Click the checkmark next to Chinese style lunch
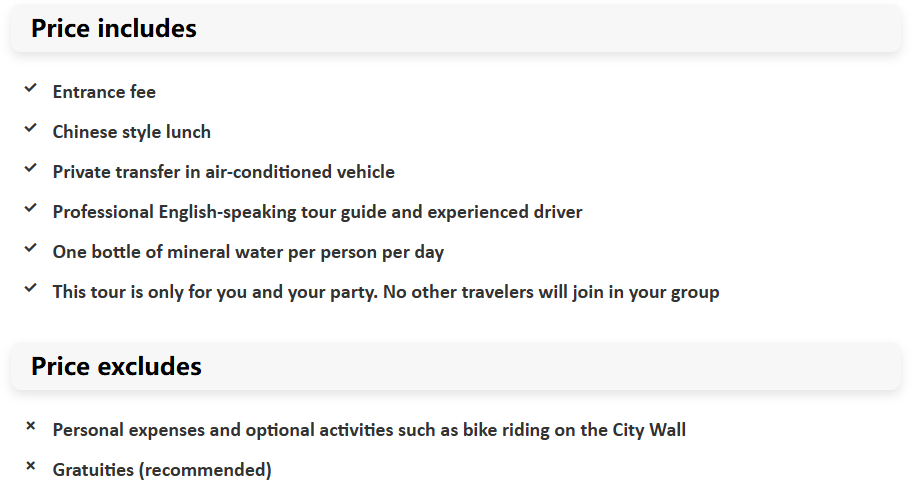Viewport: 919px width, 493px height. pyautogui.click(x=30, y=128)
